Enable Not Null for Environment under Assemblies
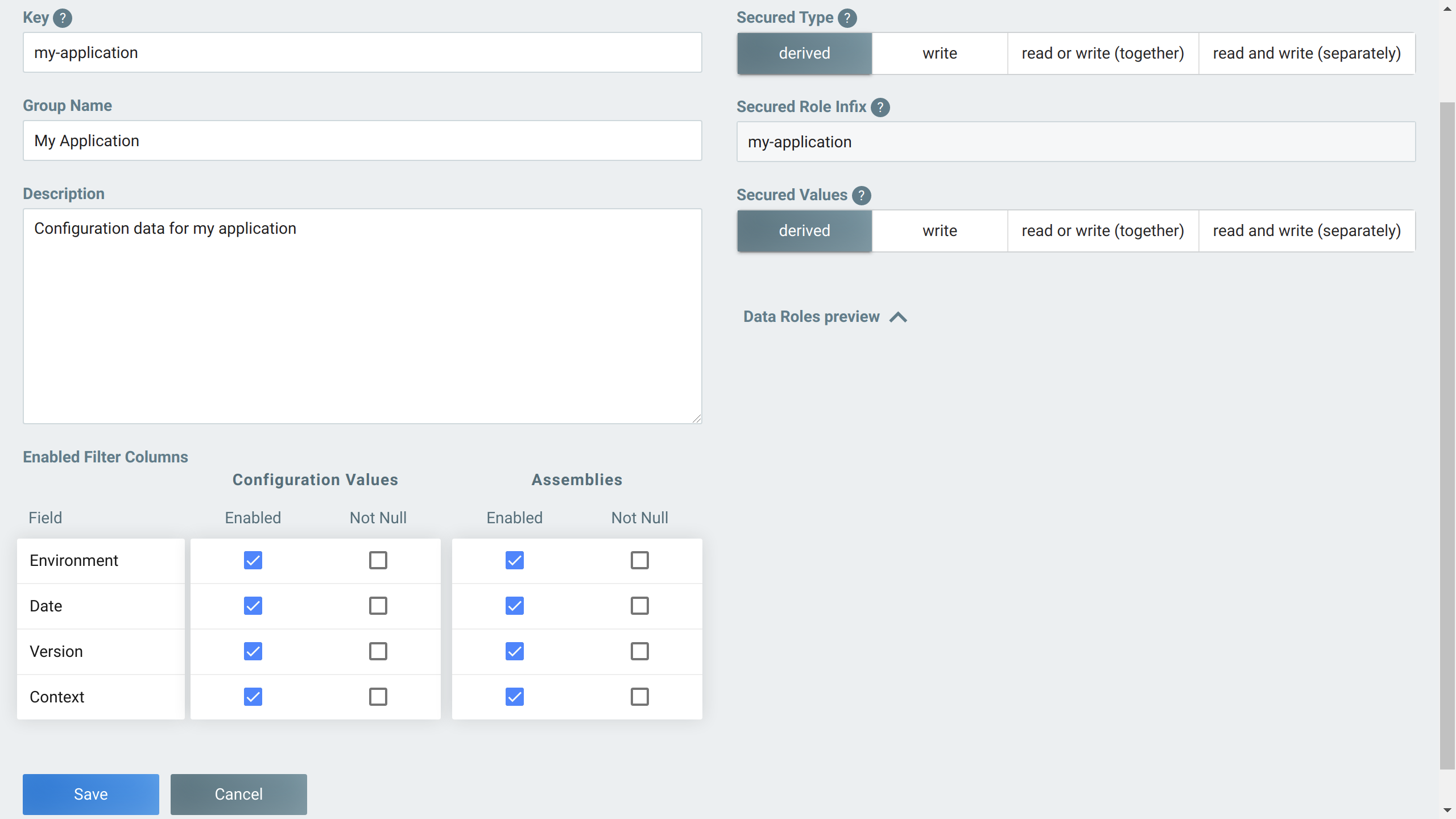The width and height of the screenshot is (1456, 819). (x=639, y=560)
